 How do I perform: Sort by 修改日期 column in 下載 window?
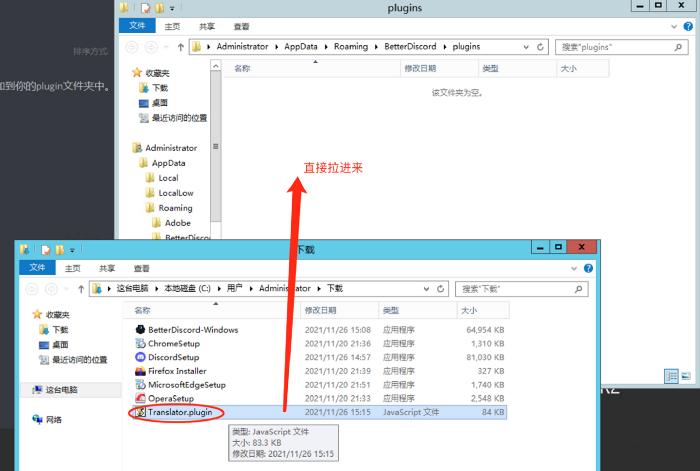coord(339,310)
